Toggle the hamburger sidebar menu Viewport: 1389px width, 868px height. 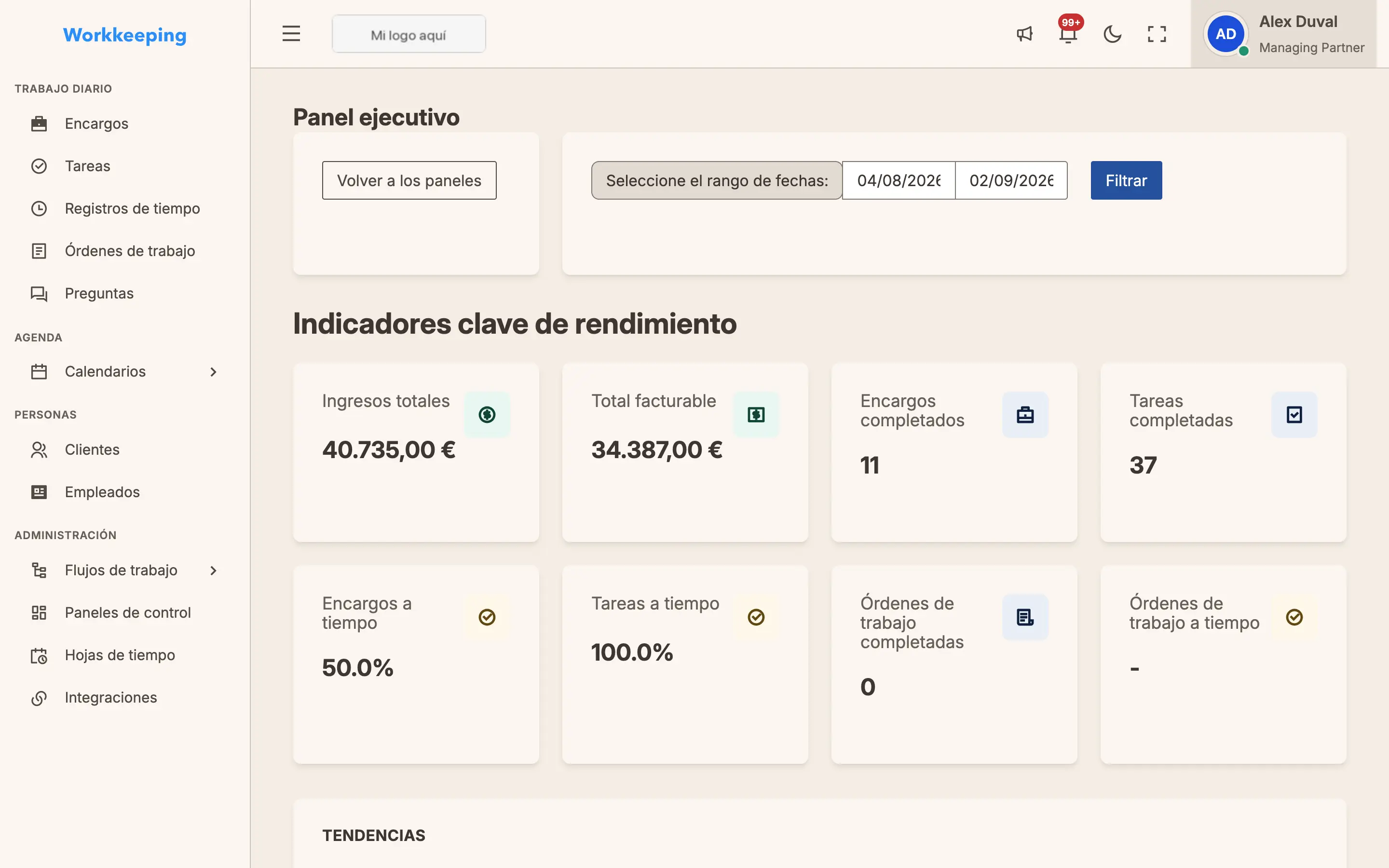coord(291,34)
